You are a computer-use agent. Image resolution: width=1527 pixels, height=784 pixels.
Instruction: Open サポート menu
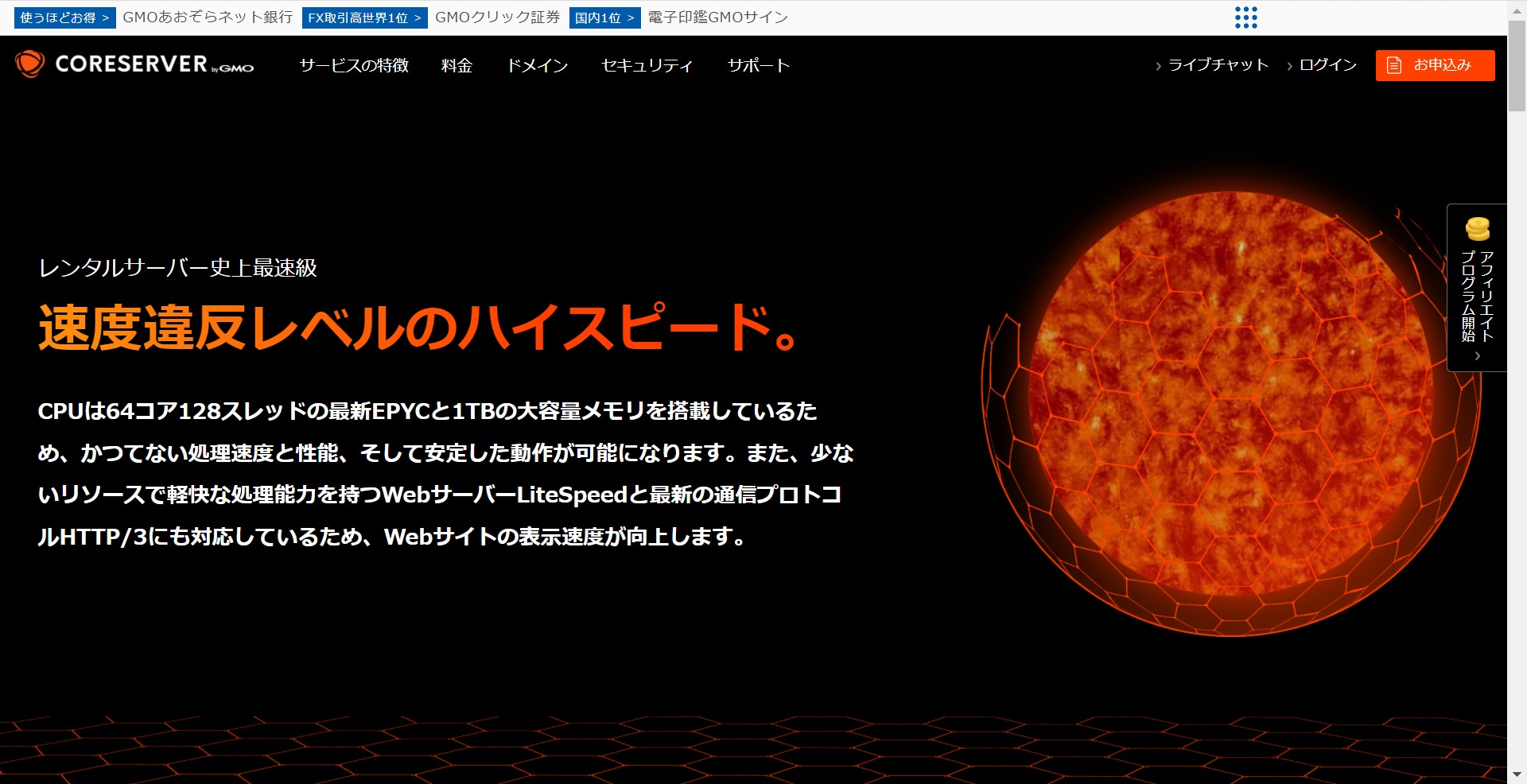click(759, 65)
